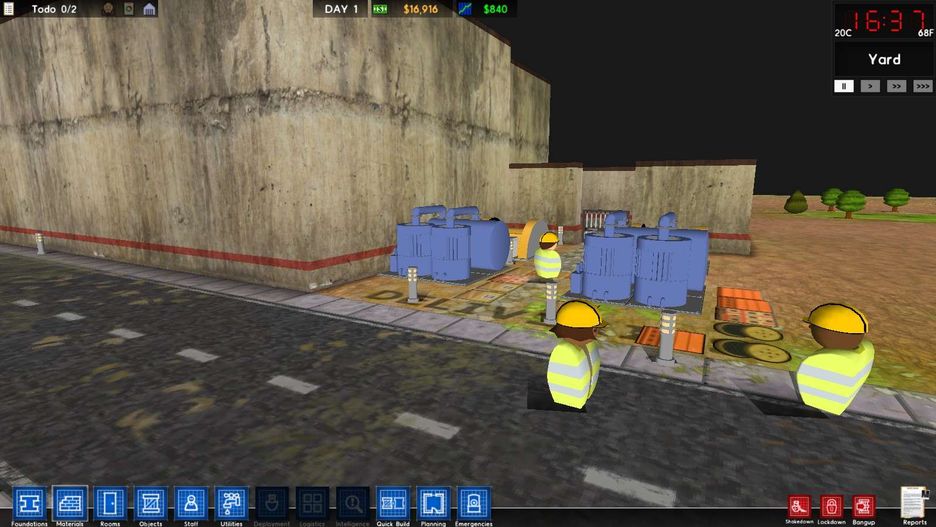Click the Todo 0/2 label

(54, 9)
